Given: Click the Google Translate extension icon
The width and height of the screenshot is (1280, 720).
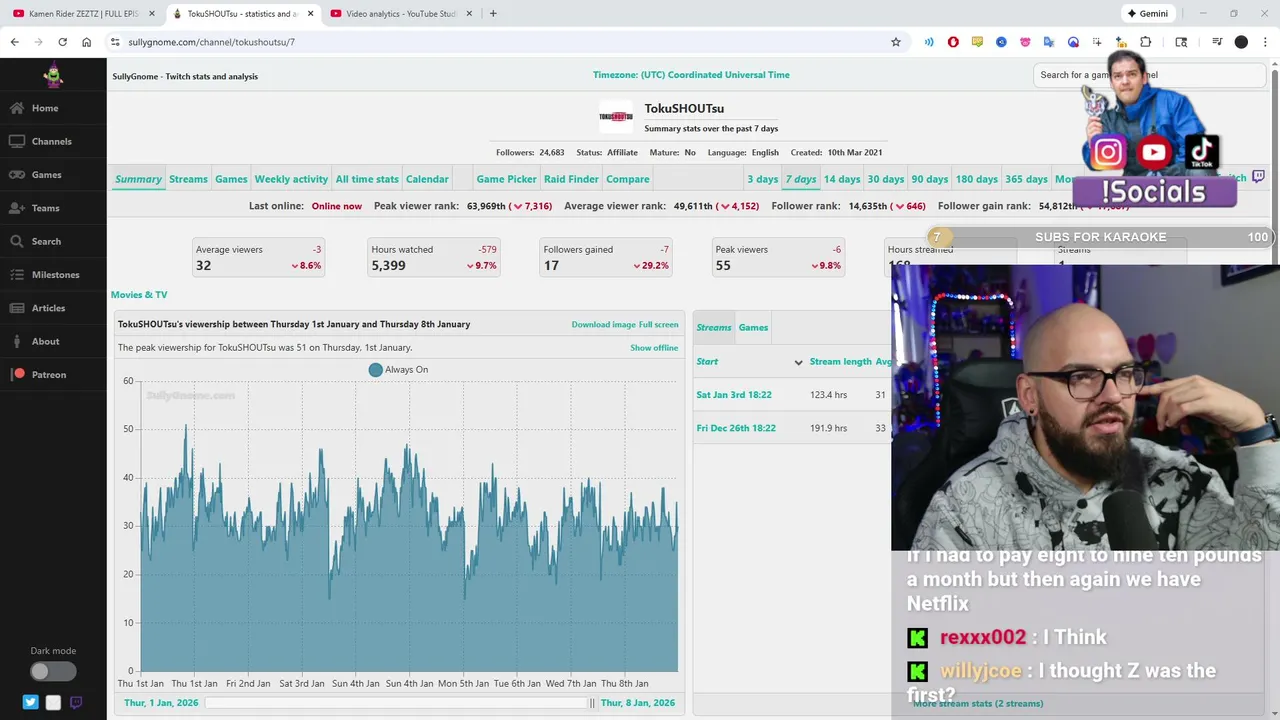Looking at the screenshot, I should [x=1049, y=42].
